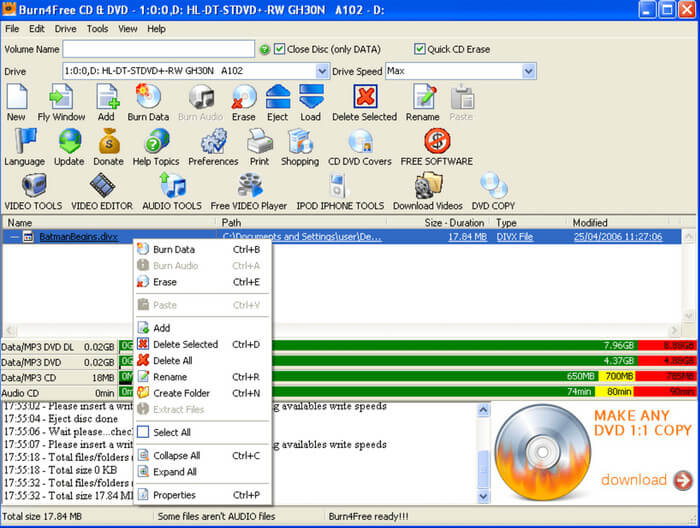The width and height of the screenshot is (700, 528).
Task: Open the Edit menu
Action: point(37,29)
